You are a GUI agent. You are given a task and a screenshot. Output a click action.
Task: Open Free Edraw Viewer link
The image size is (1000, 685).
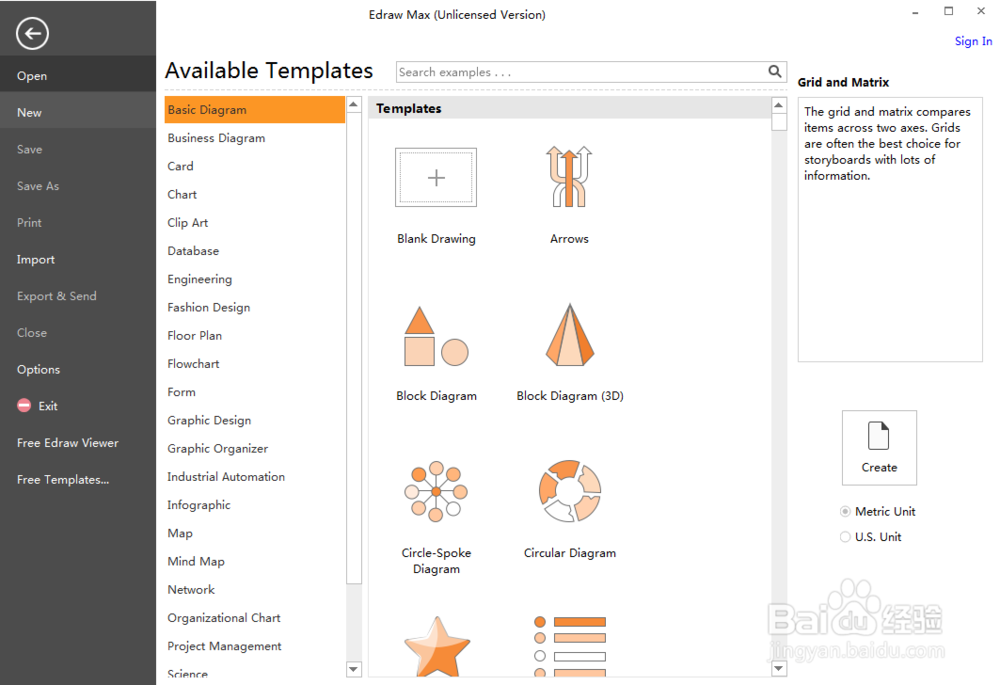click(x=68, y=443)
